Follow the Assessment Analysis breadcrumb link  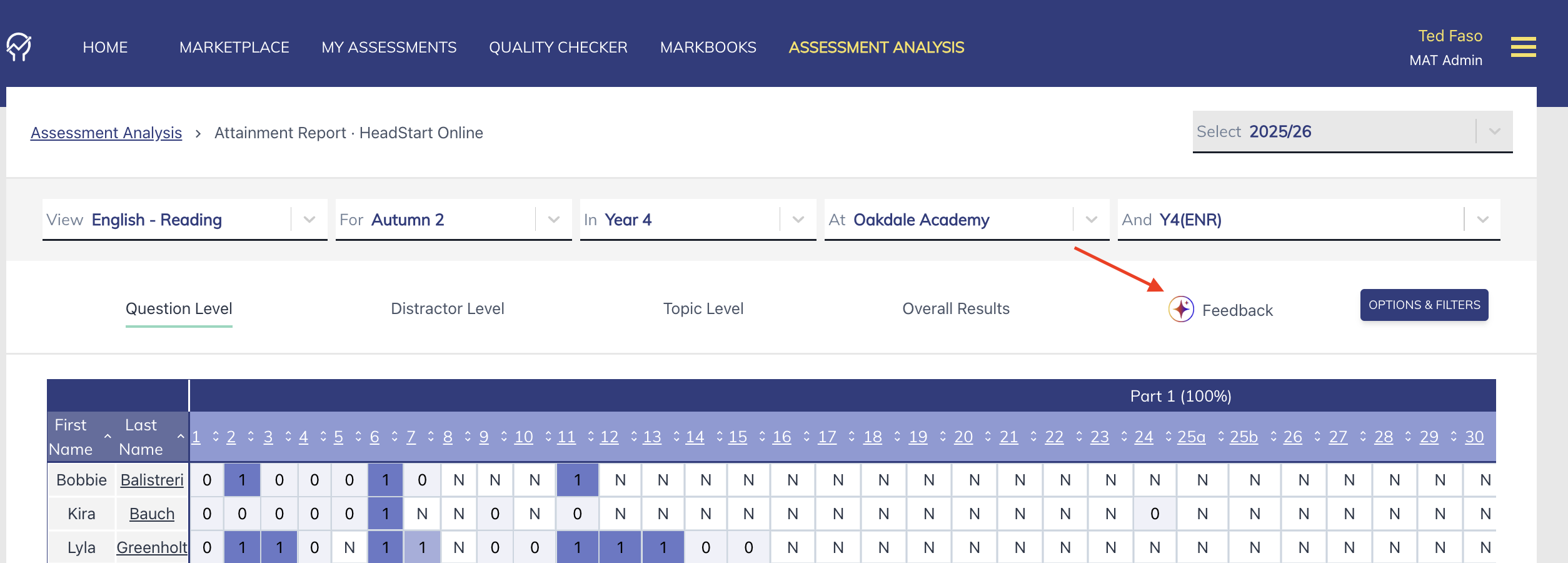pos(106,133)
